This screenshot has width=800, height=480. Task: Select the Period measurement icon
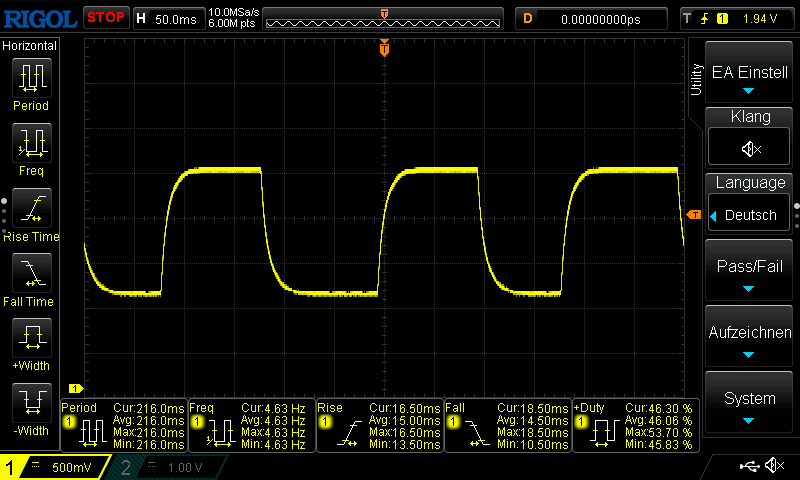(x=31, y=80)
